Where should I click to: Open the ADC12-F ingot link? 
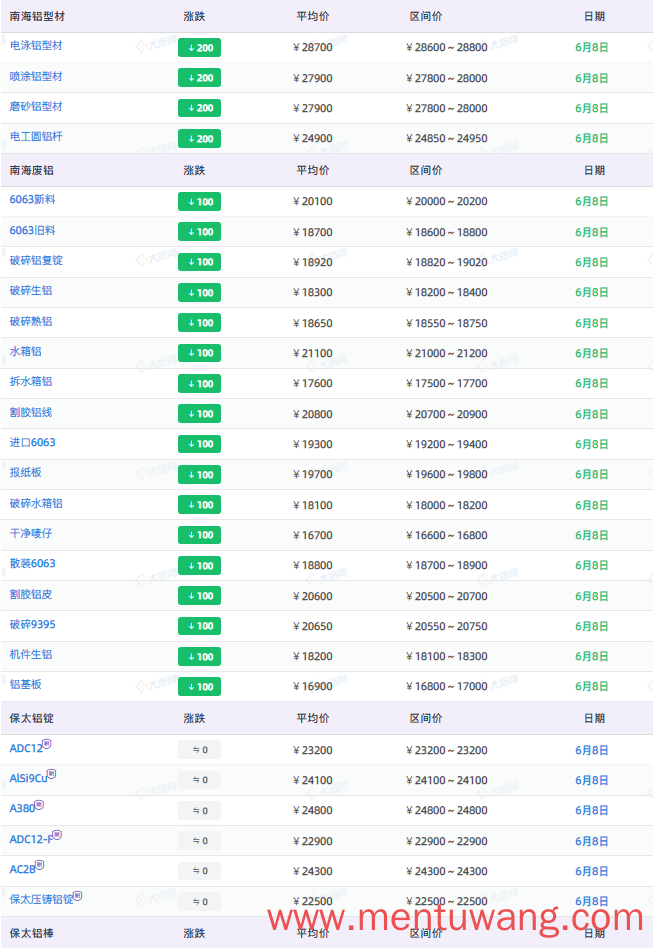pyautogui.click(x=31, y=840)
